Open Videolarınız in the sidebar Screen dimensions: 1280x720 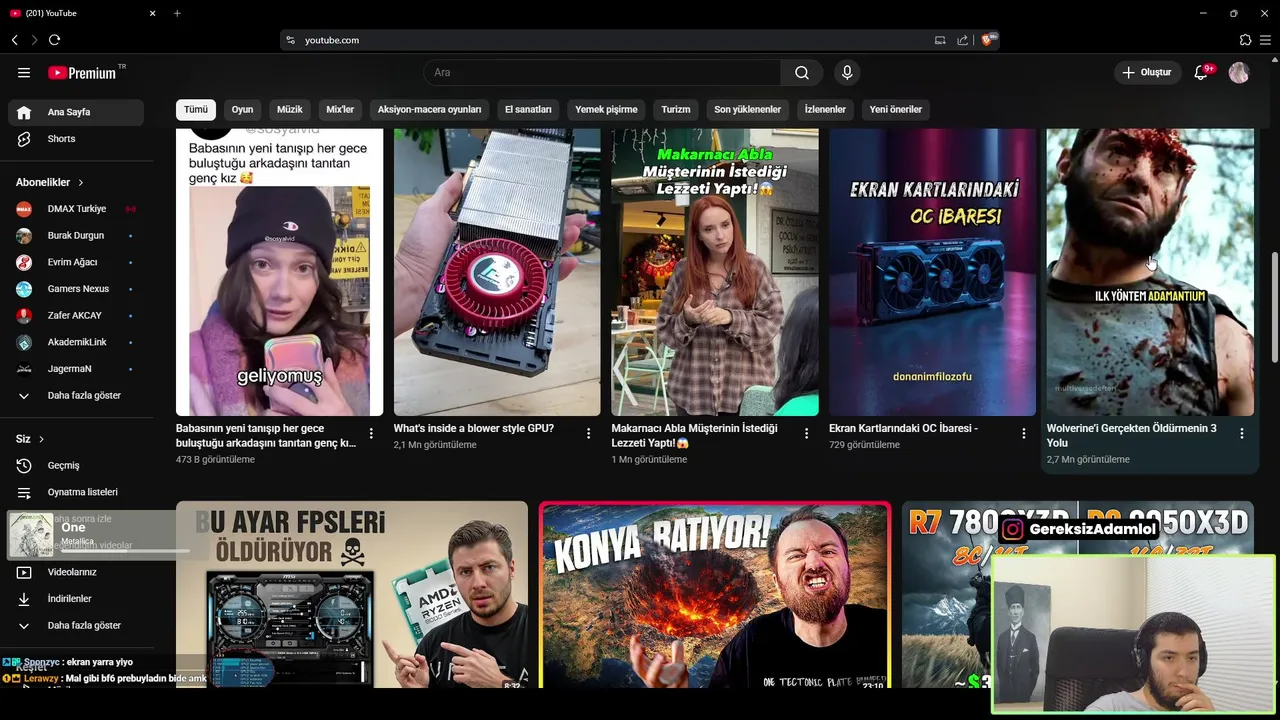pos(76,572)
